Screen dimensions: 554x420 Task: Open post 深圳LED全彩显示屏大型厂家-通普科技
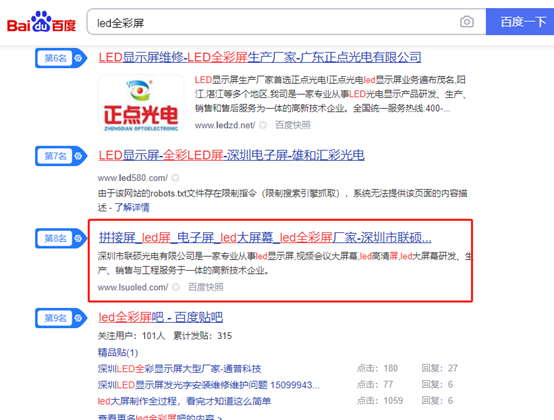coord(179,369)
